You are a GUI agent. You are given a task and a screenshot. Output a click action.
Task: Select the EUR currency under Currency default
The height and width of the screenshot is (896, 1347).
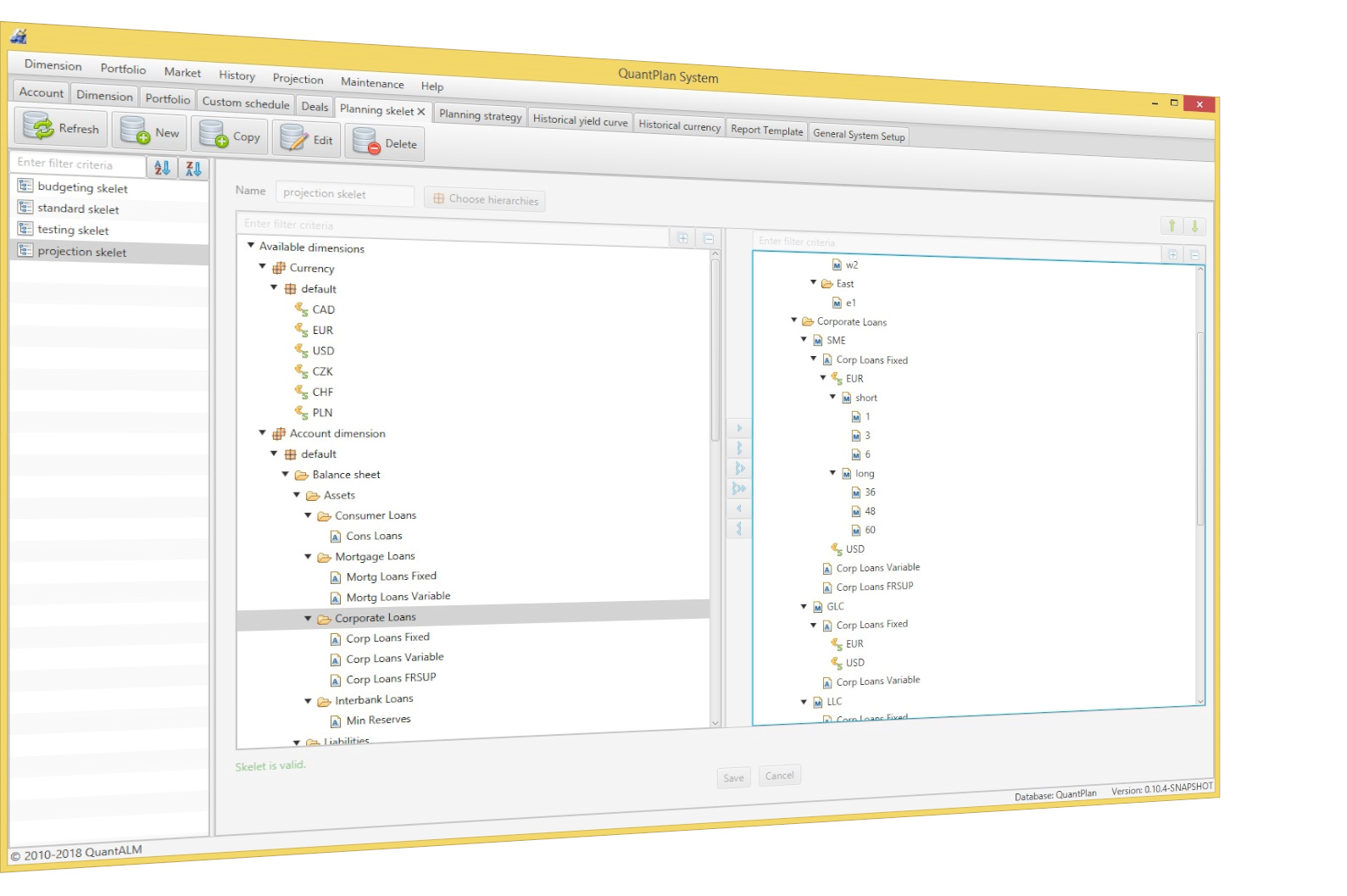pos(322,330)
